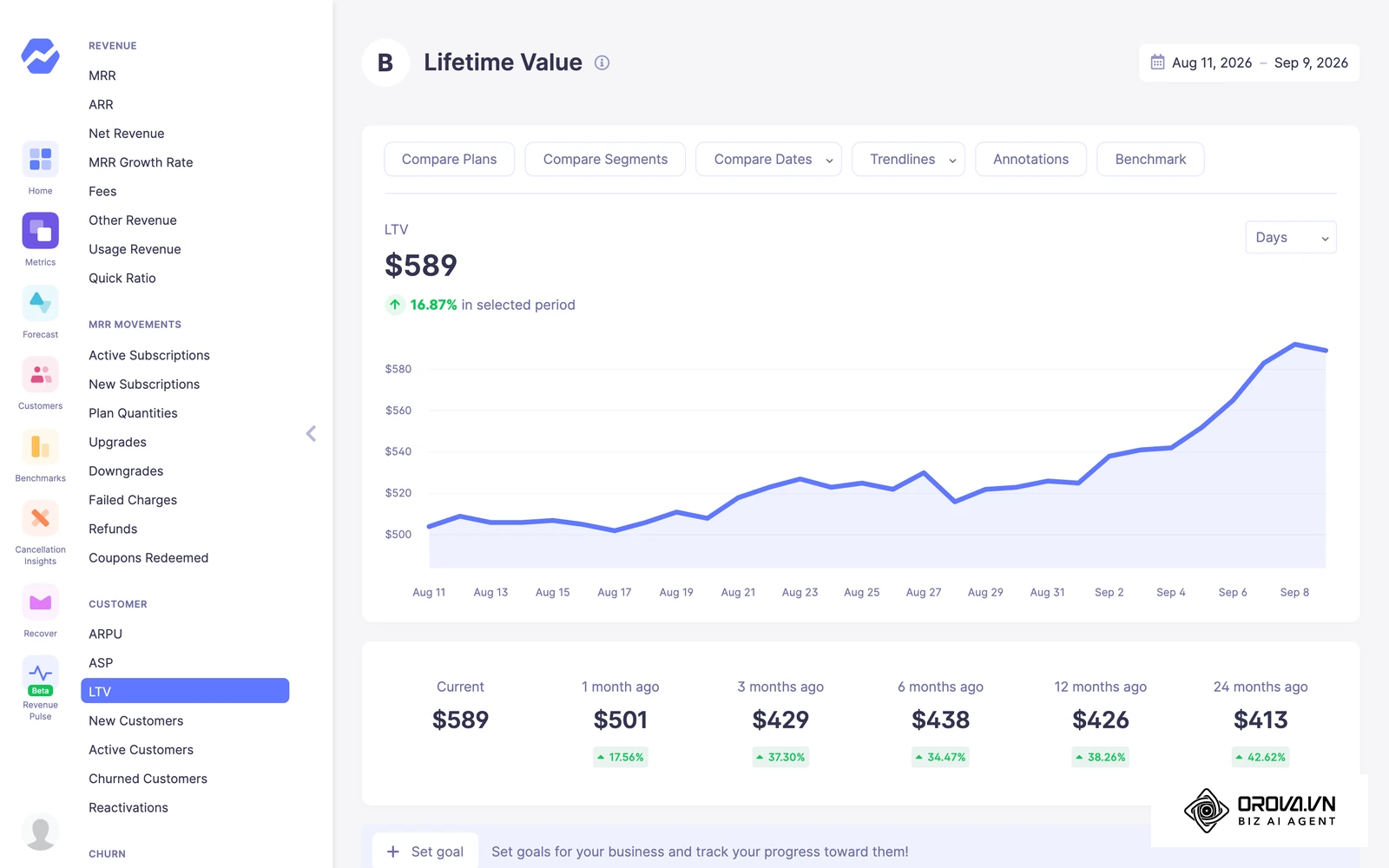Click the Baremetrics logo icon
Viewport: 1389px width, 868px height.
pos(40,56)
